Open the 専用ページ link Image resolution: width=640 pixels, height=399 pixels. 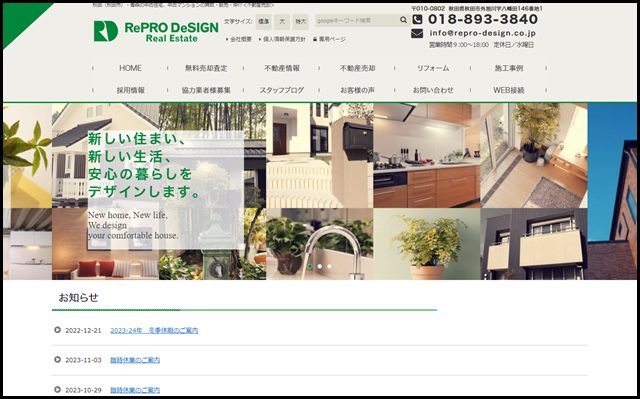332,40
